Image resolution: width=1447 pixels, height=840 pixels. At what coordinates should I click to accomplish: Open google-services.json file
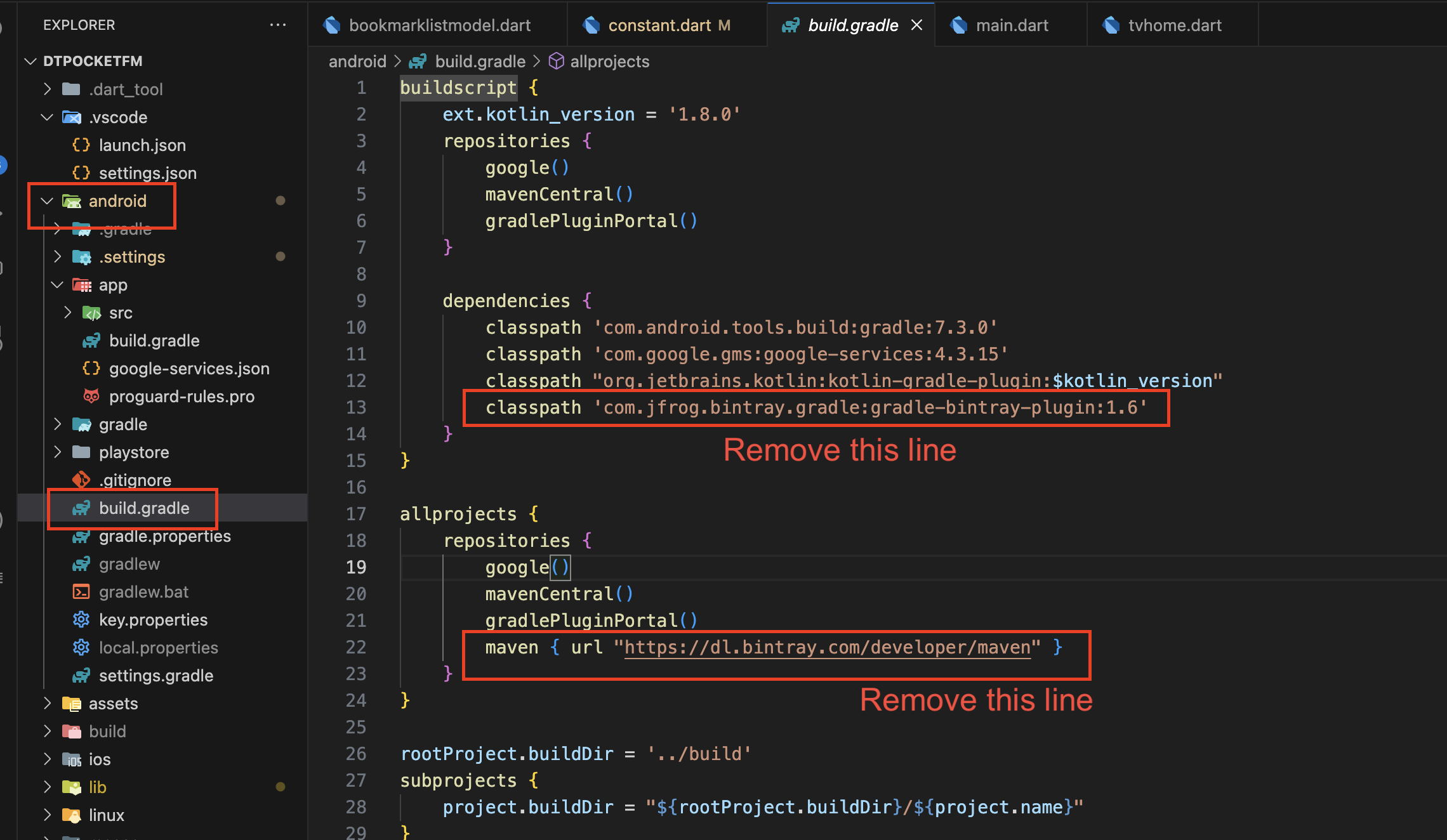pyautogui.click(x=189, y=369)
